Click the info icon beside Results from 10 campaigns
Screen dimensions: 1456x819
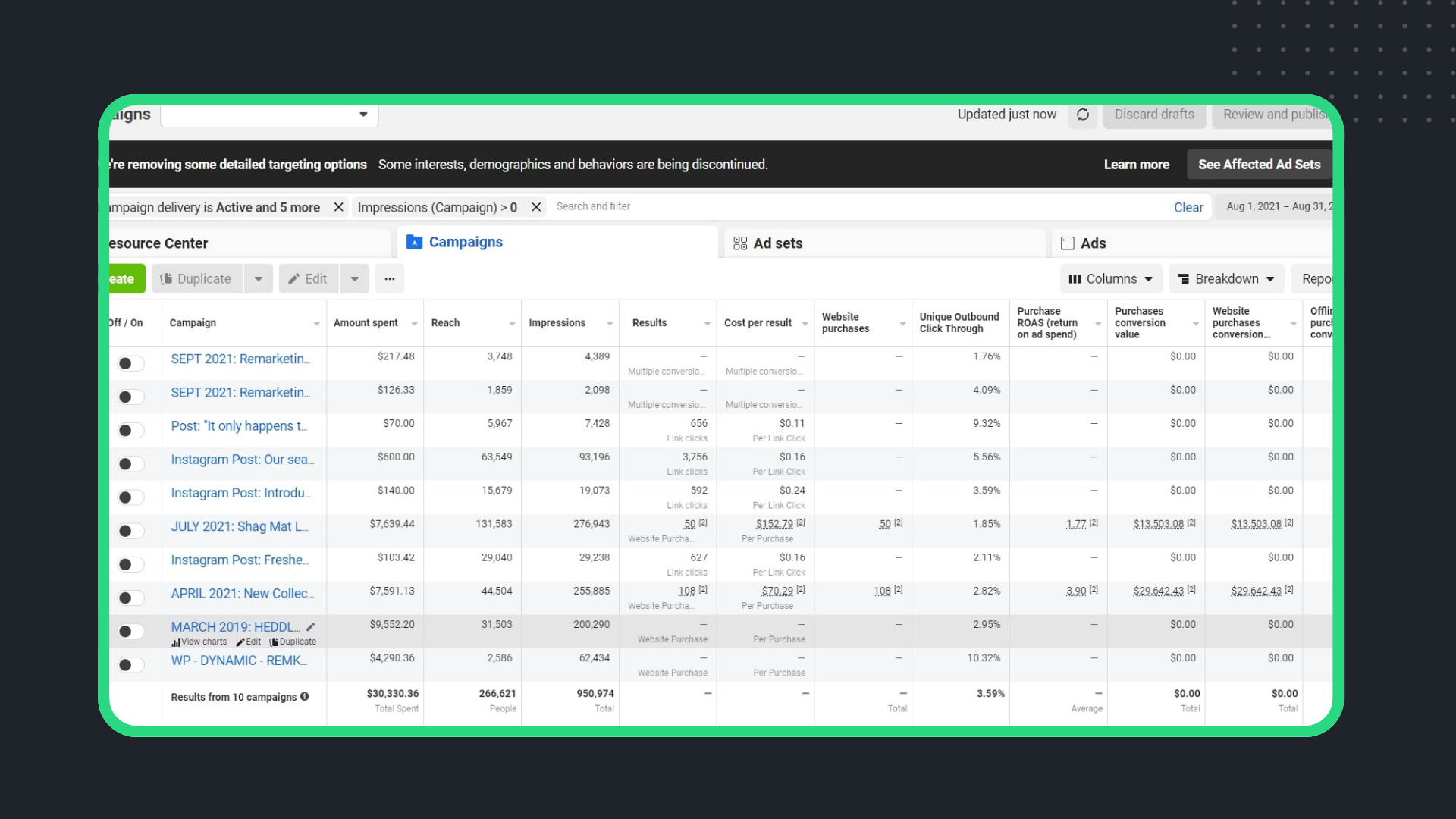pos(304,696)
